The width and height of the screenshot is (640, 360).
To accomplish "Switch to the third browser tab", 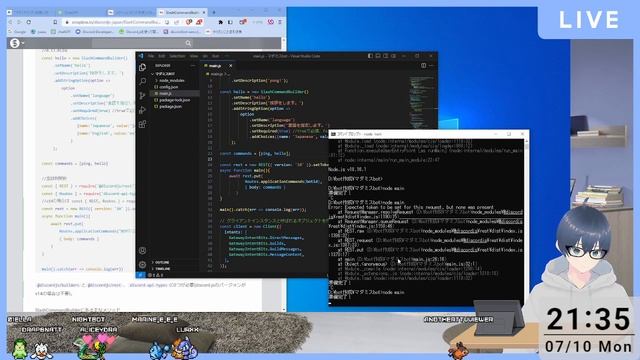I will click(131, 12).
